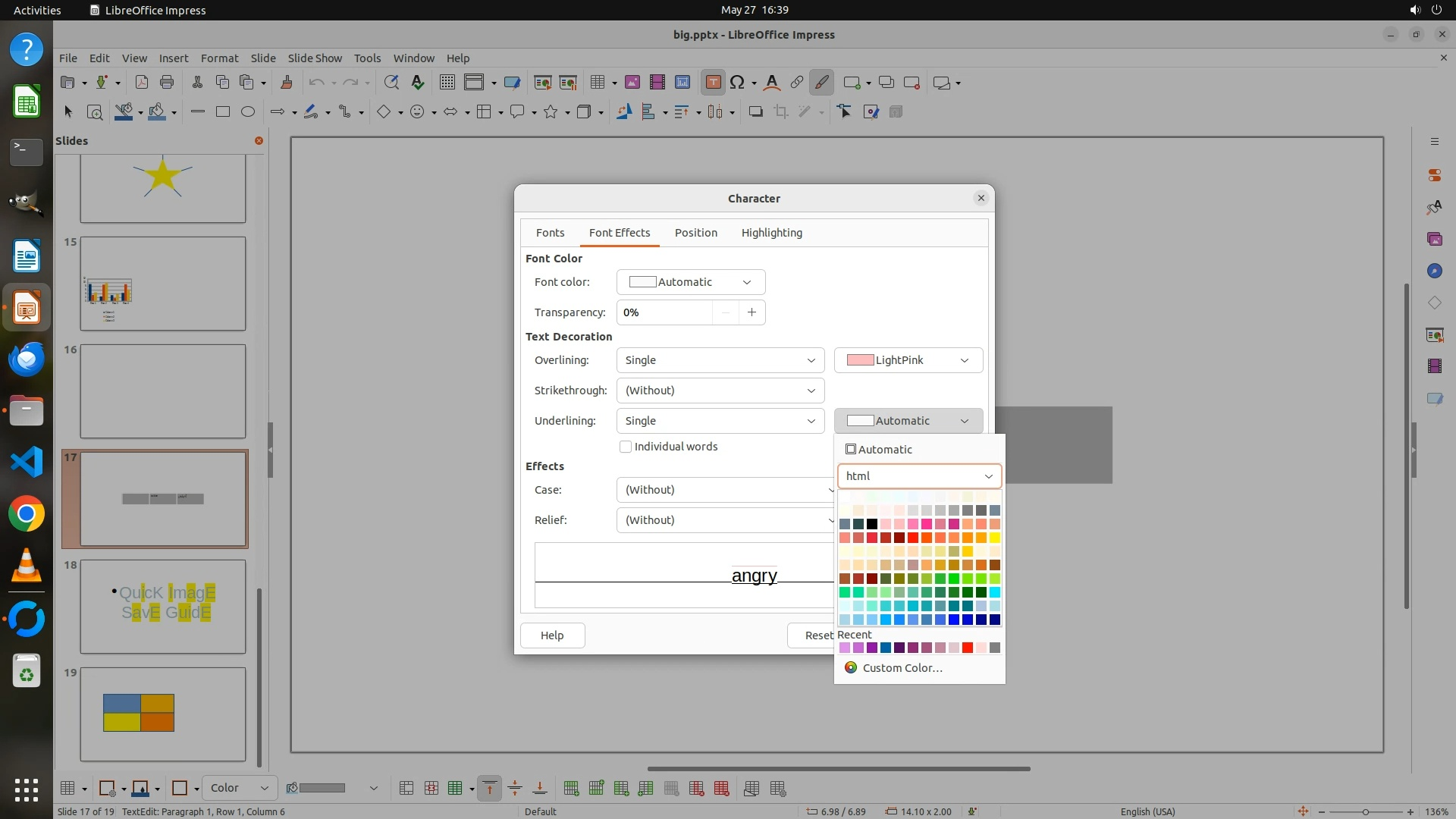Click the Insert Text Box toolbar icon
This screenshot has height=819, width=1456.
(713, 83)
